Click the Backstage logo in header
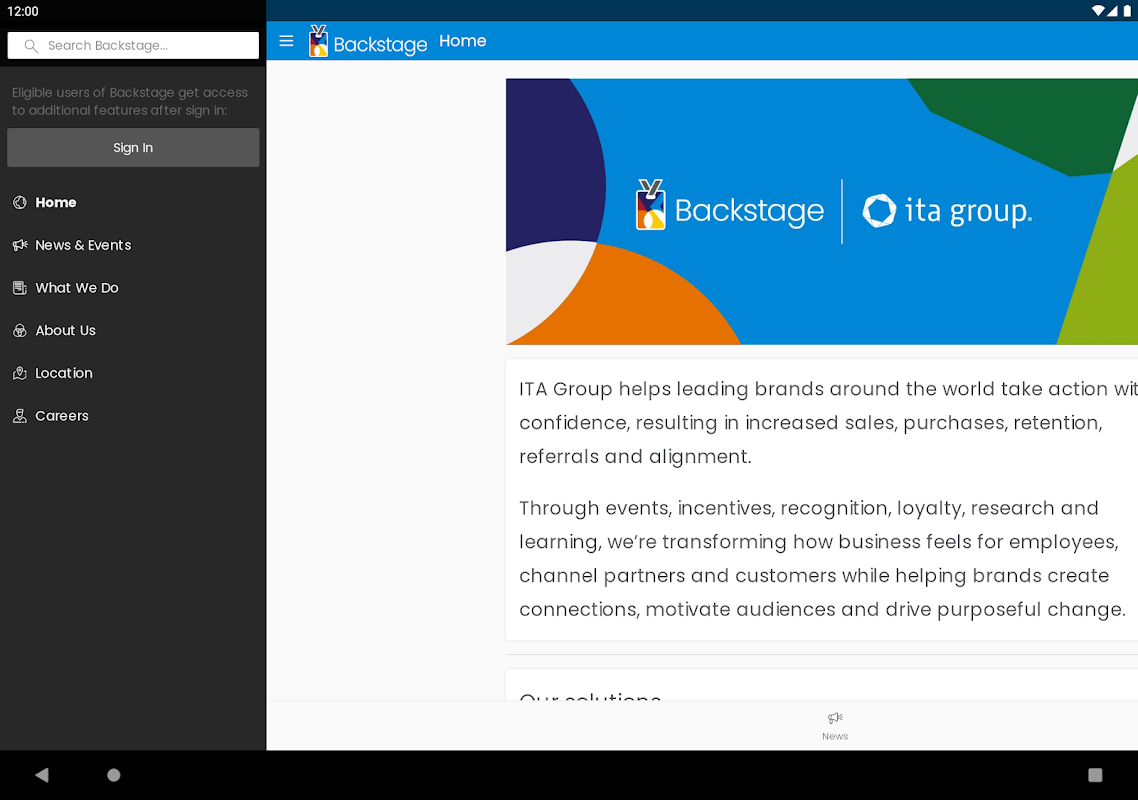The width and height of the screenshot is (1138, 800). tap(368, 41)
